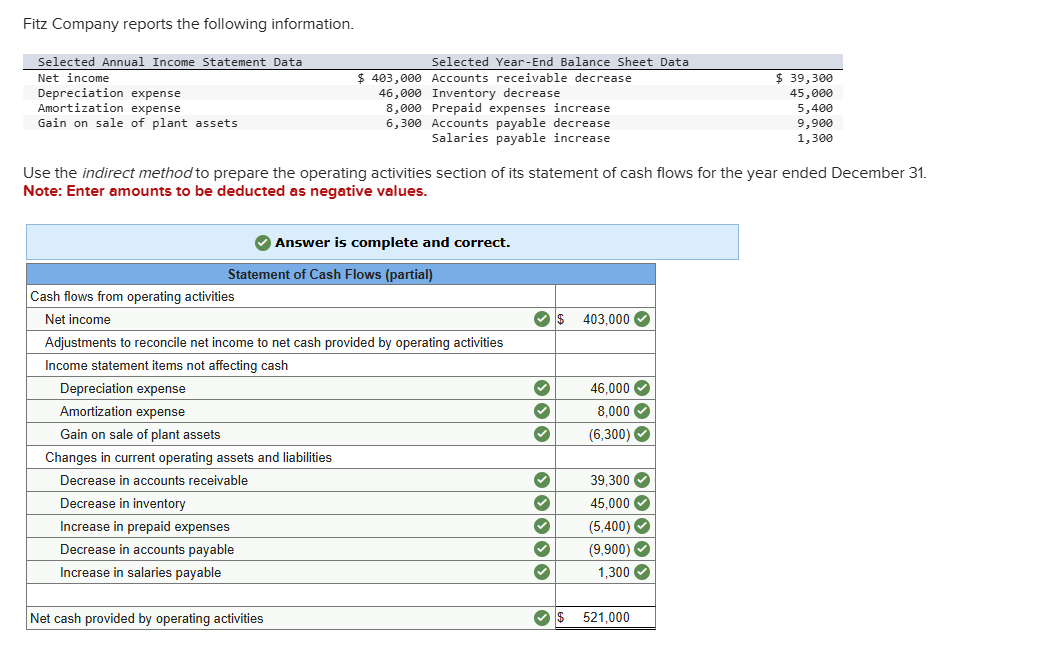
Task: Click 'Gain on sale of plant assets' statement row label
Action: (140, 434)
